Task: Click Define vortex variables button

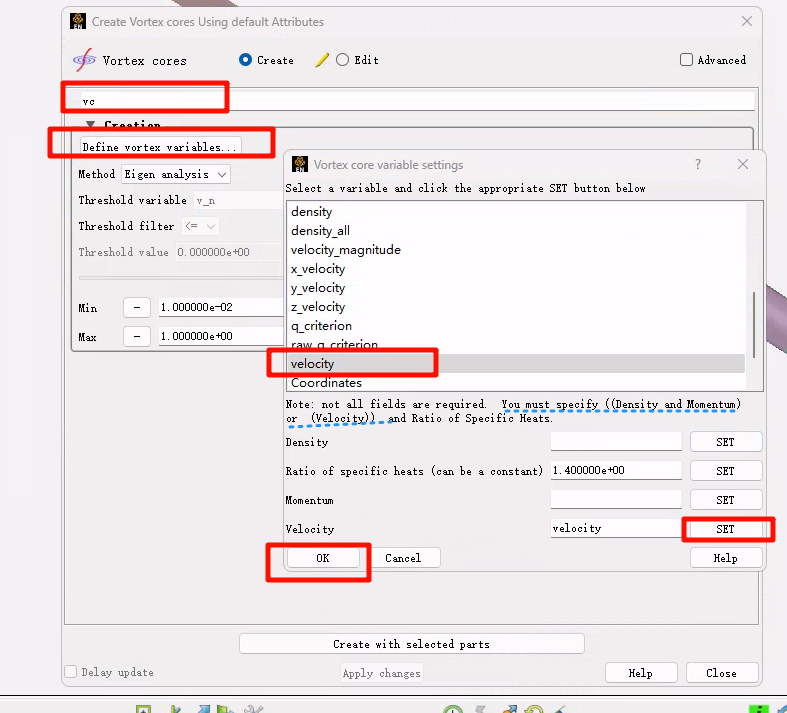Action: (161, 147)
